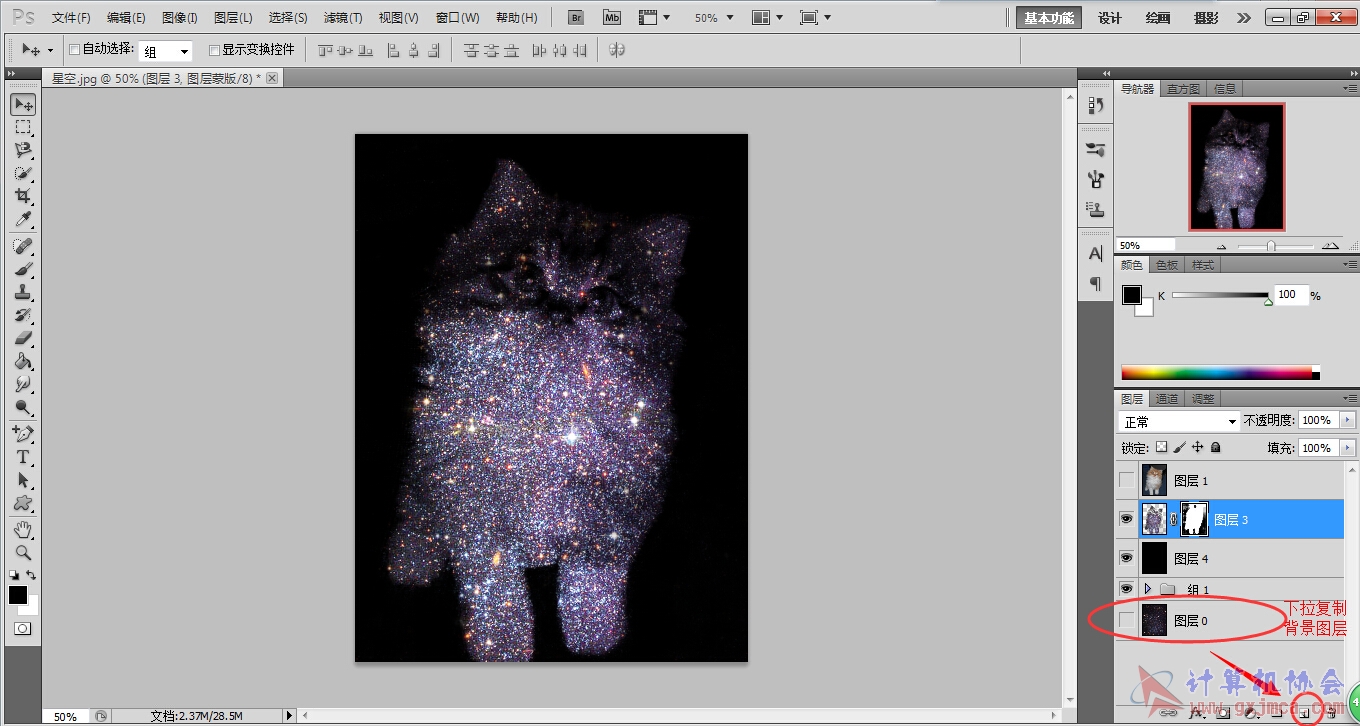Switch to the 通道 tab
1360x726 pixels.
coord(1167,398)
